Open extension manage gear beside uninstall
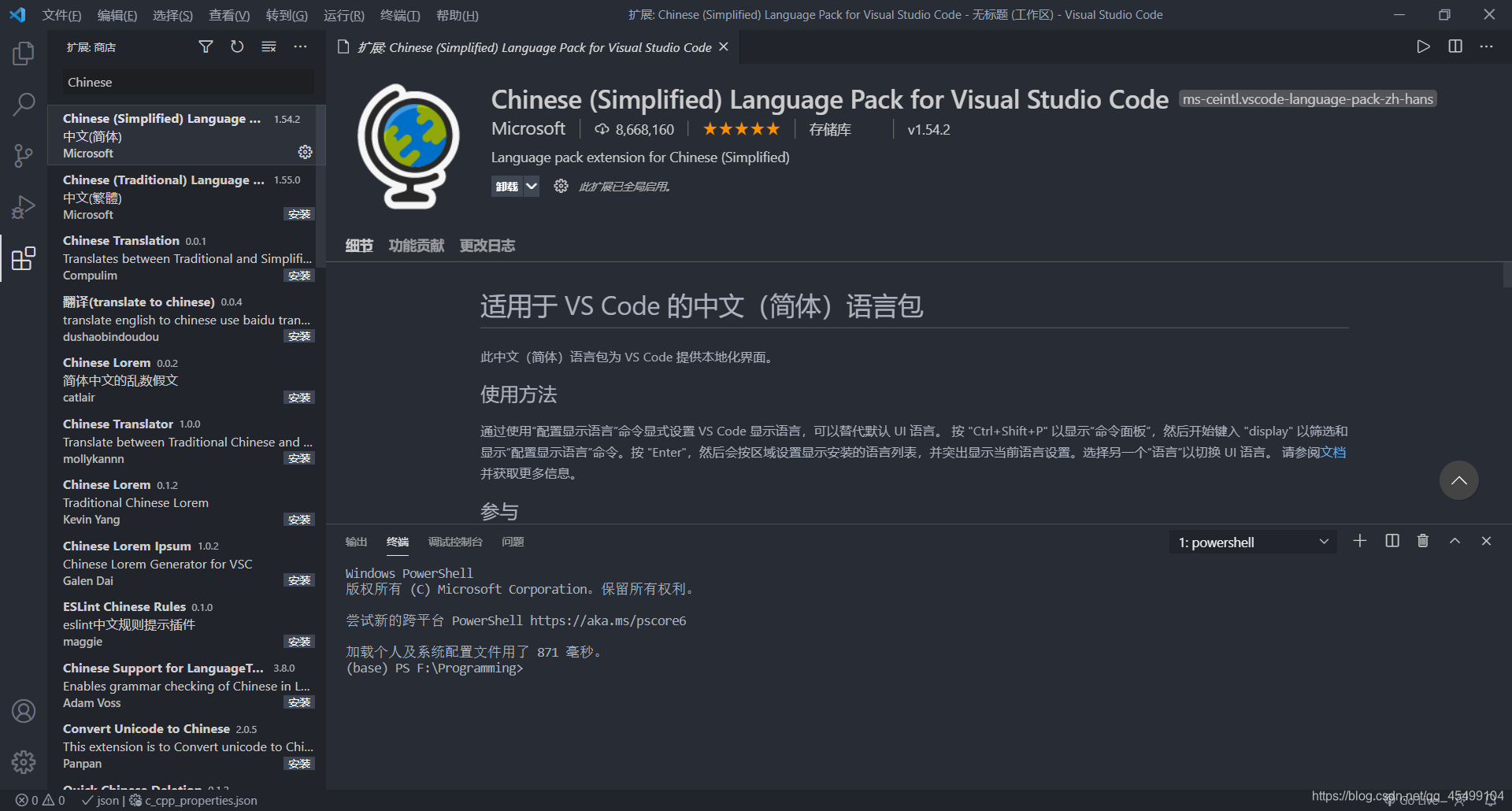1512x811 pixels. pos(561,186)
